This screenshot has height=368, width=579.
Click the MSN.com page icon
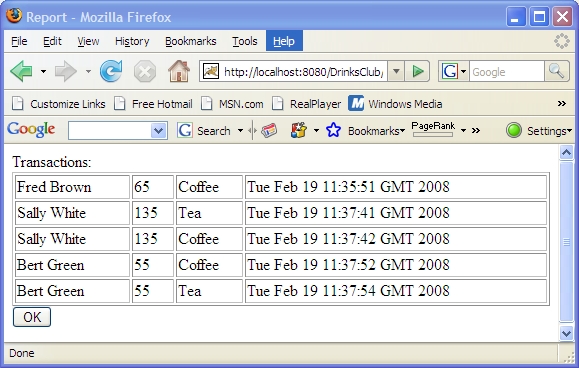coord(206,103)
